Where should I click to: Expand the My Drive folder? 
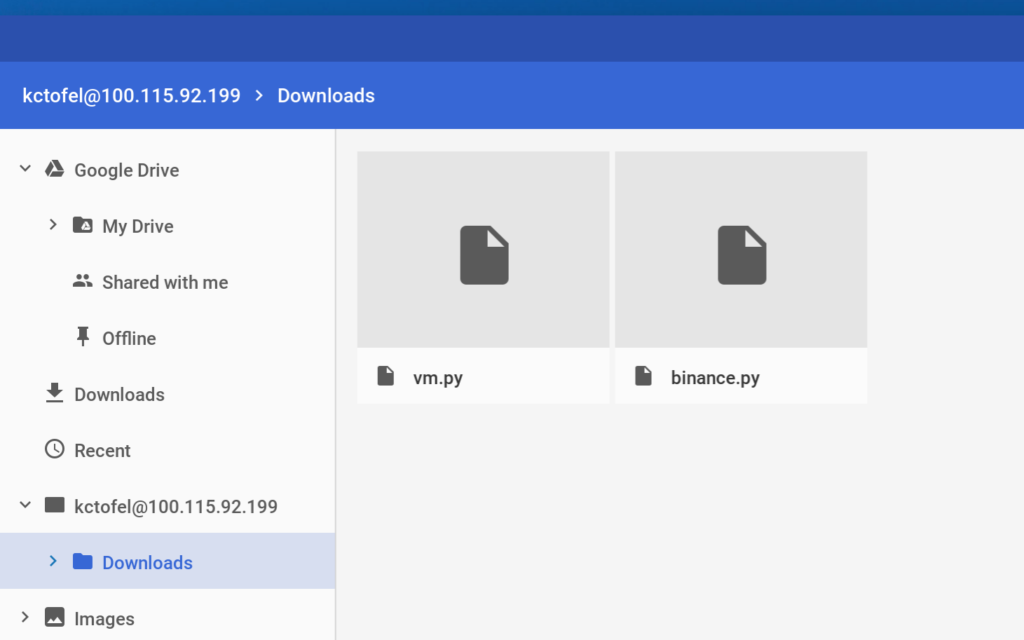54,225
